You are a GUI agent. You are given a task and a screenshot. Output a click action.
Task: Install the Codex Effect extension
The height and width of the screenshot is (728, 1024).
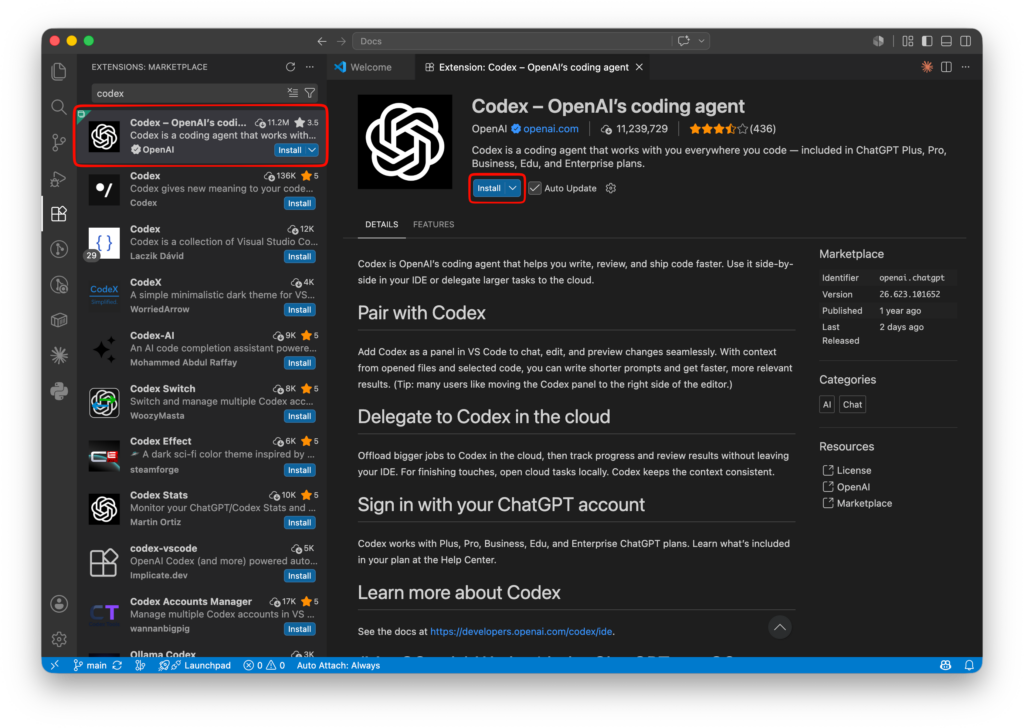[300, 470]
